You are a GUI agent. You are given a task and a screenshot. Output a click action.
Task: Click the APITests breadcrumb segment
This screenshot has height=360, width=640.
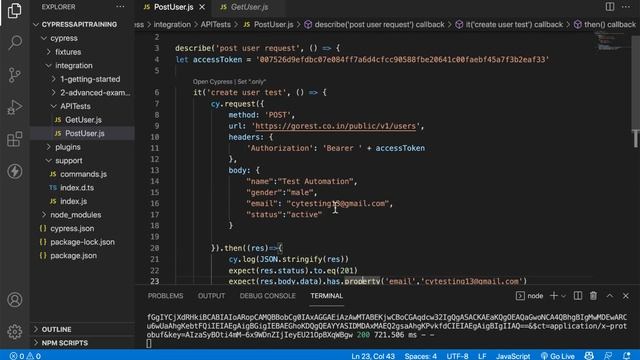point(216,24)
